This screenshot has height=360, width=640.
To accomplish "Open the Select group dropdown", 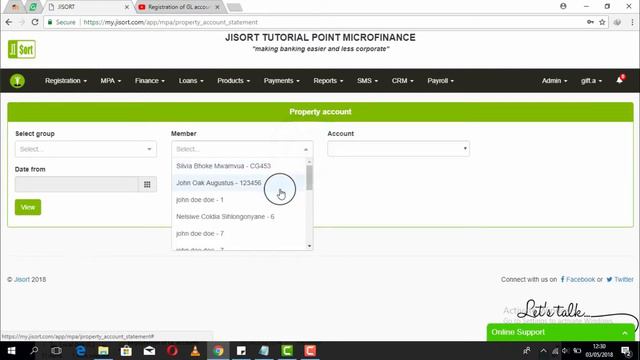I will pyautogui.click(x=86, y=149).
